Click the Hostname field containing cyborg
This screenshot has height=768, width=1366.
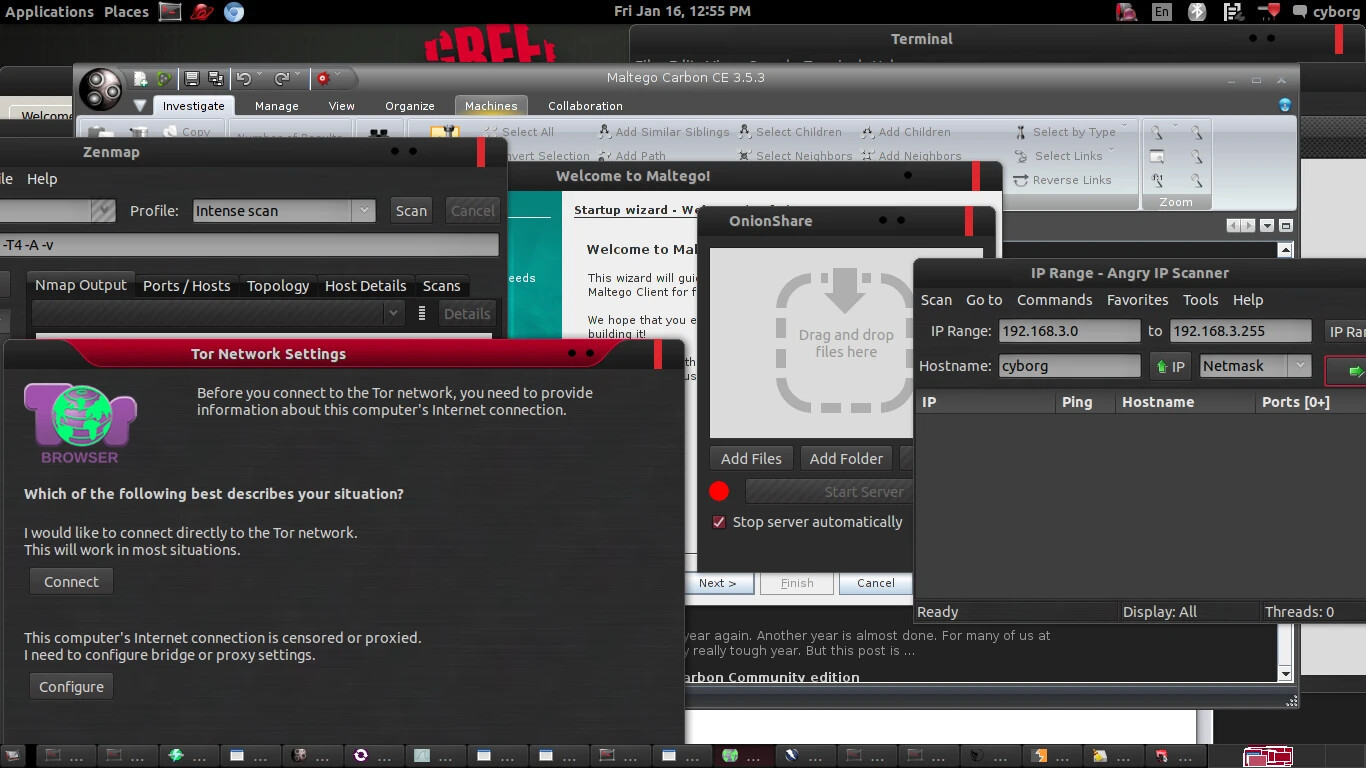point(1068,366)
